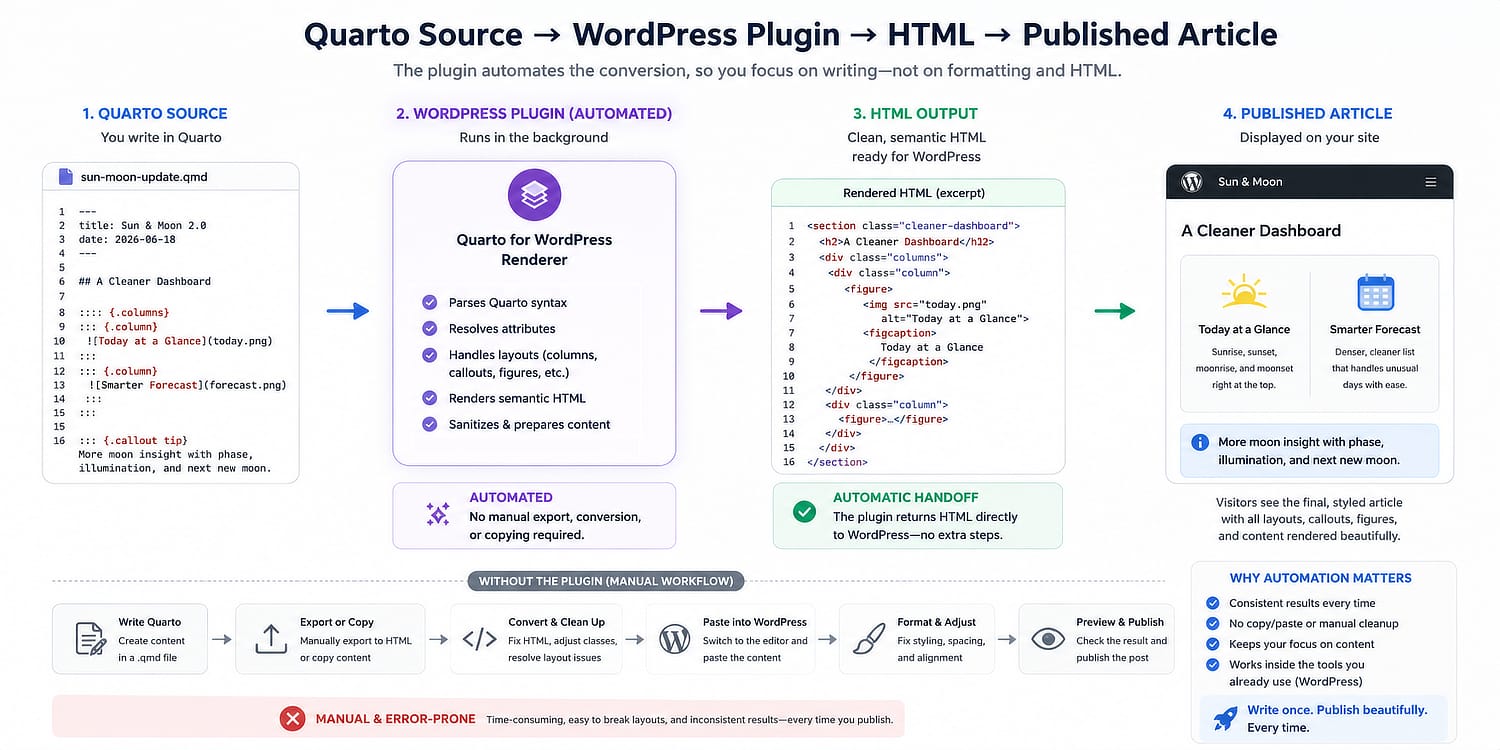The width and height of the screenshot is (1500, 750).
Task: Click the 2. WordPress Plugin (Automated) heading
Action: click(534, 113)
